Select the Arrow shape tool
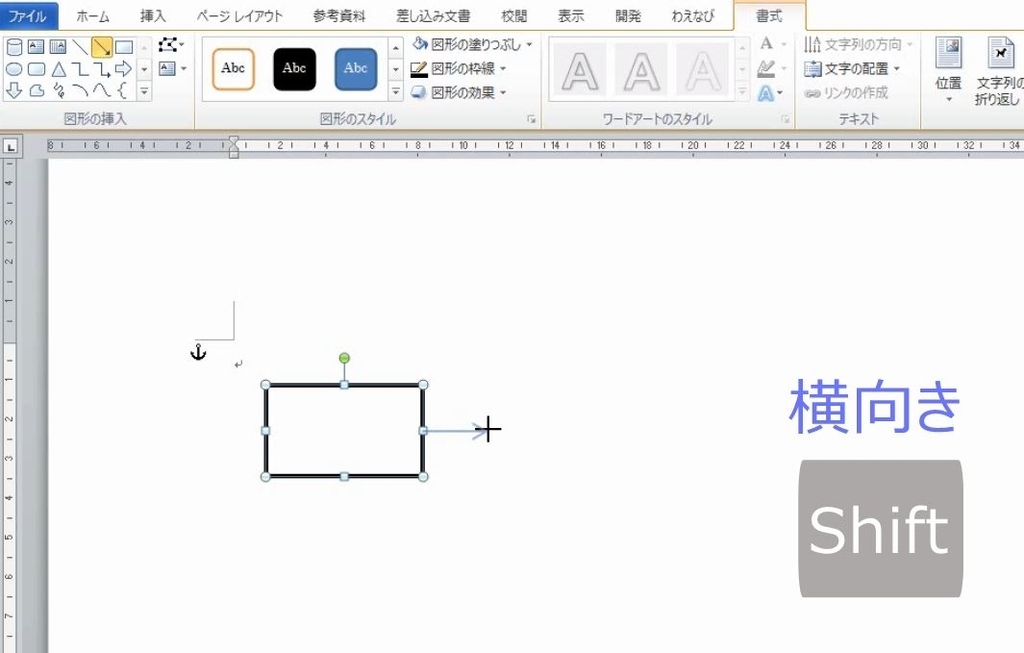1024x653 pixels. click(x=101, y=47)
